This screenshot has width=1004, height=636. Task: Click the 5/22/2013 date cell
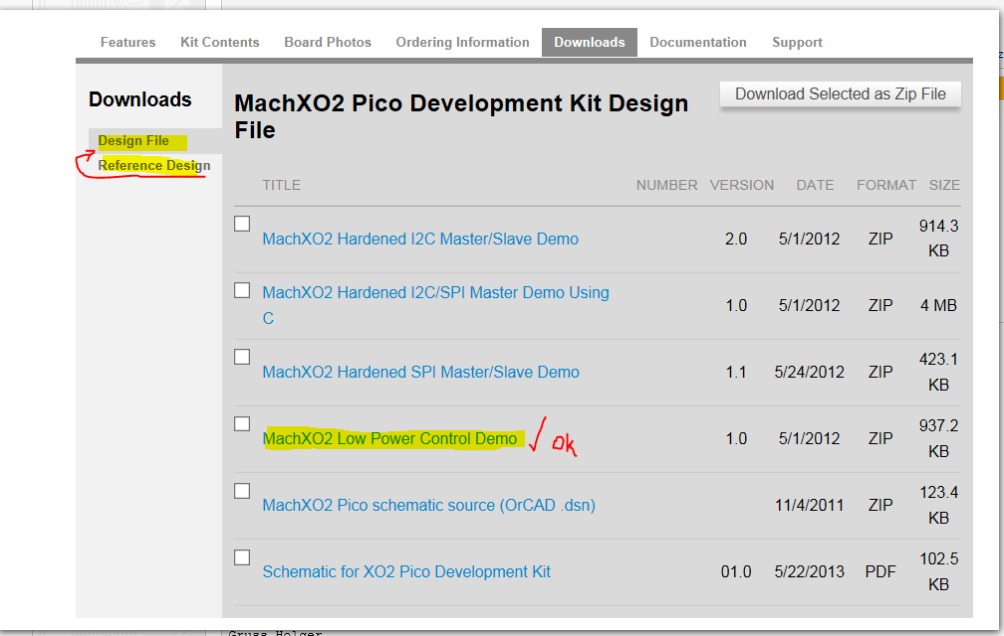point(809,572)
